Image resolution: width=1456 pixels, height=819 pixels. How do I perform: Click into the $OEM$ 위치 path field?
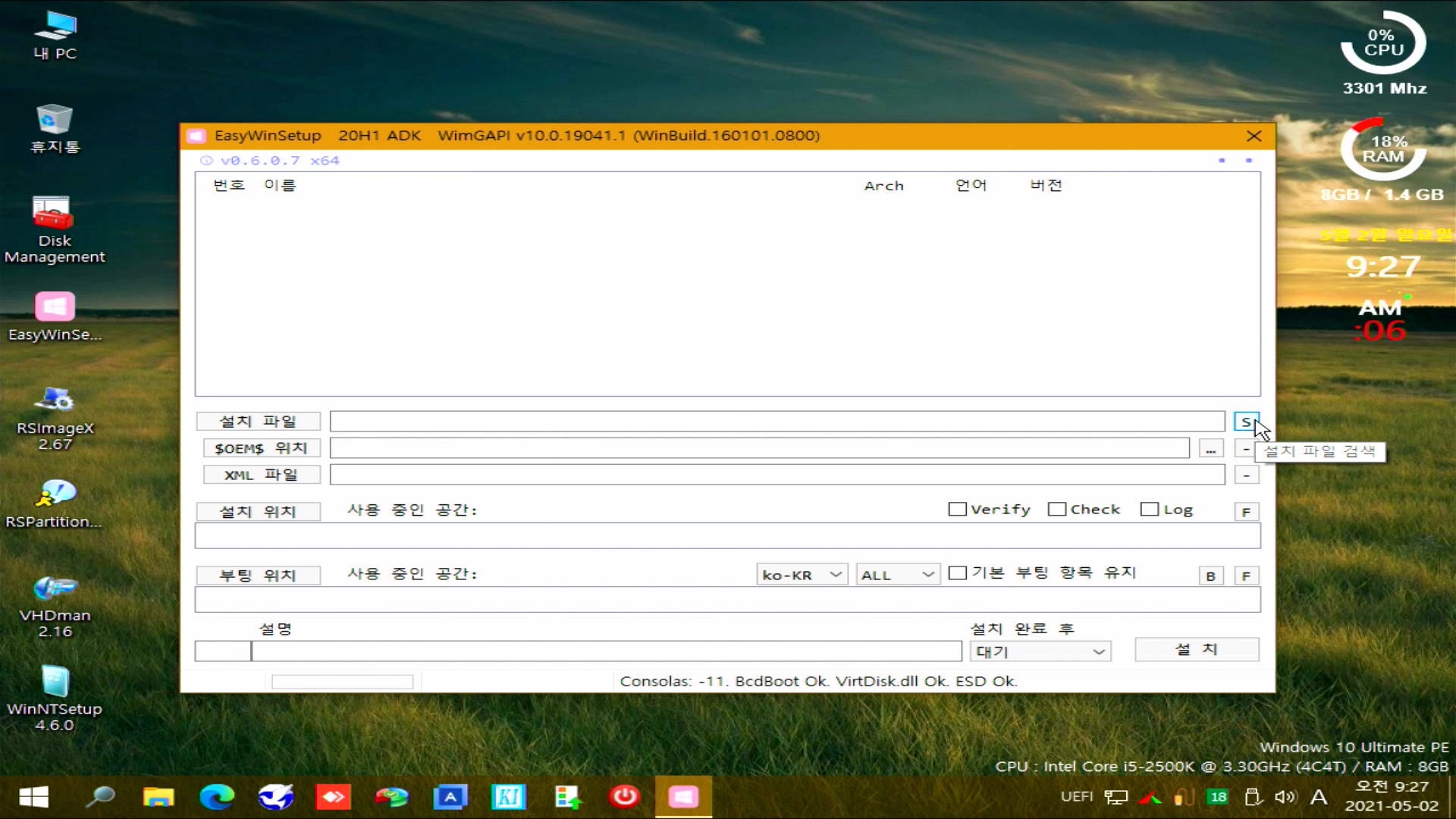point(760,448)
